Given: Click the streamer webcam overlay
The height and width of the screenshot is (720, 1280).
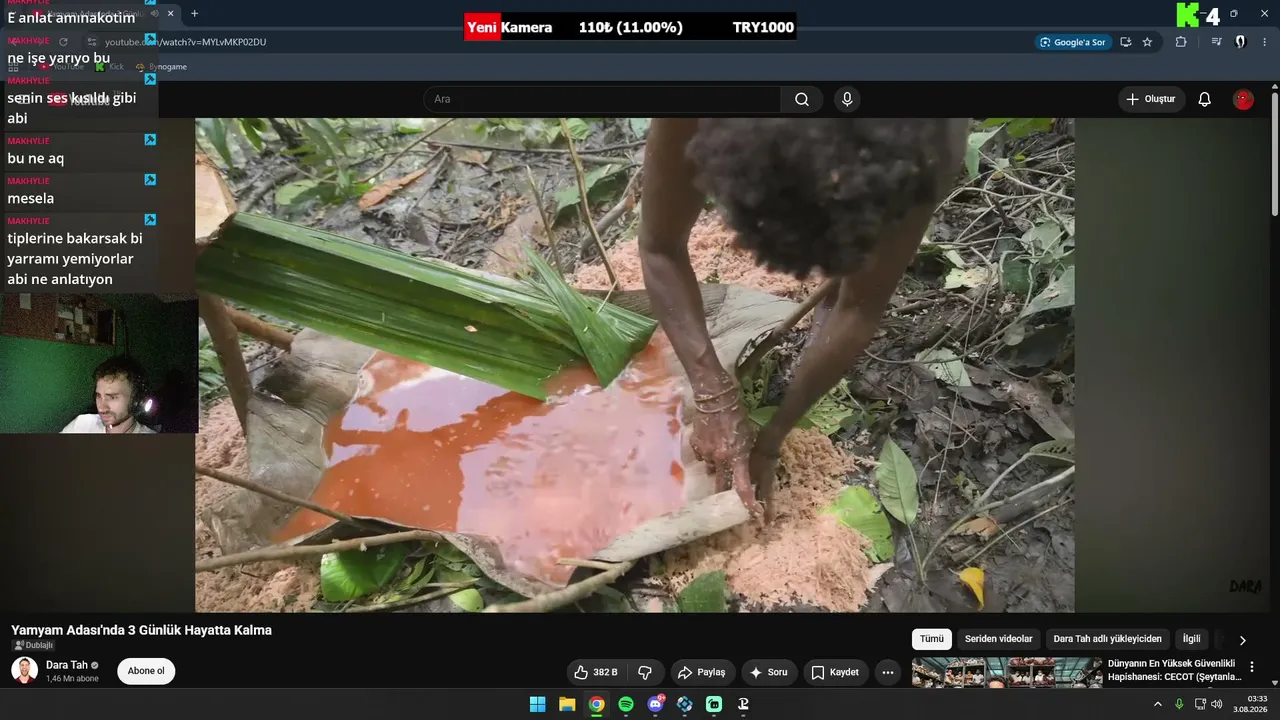Looking at the screenshot, I should pos(99,363).
